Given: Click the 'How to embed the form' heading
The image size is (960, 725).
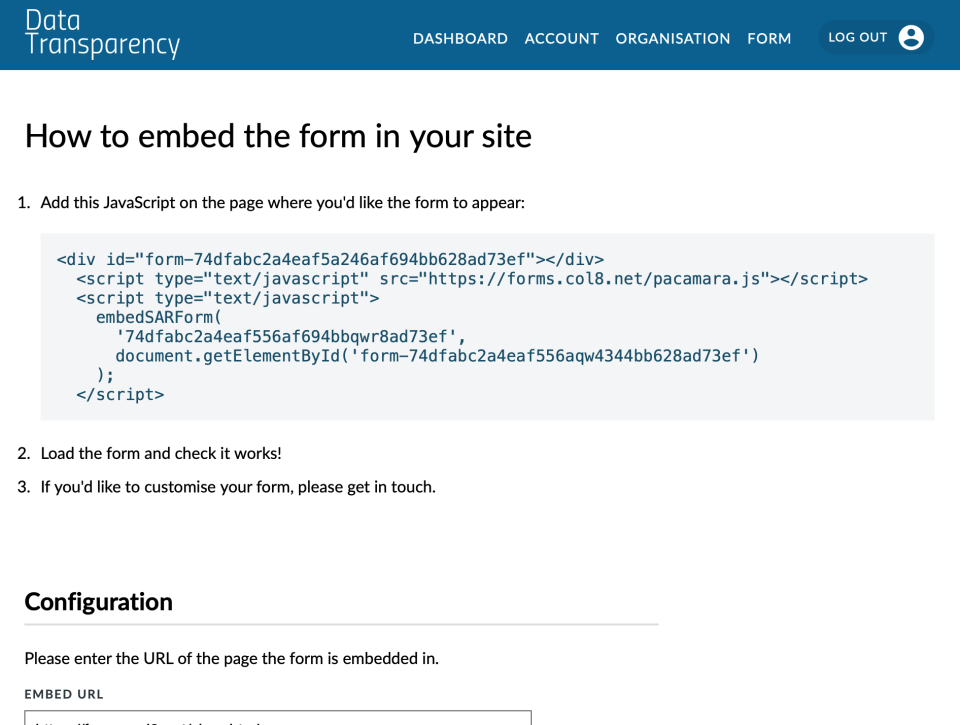Looking at the screenshot, I should point(278,136).
